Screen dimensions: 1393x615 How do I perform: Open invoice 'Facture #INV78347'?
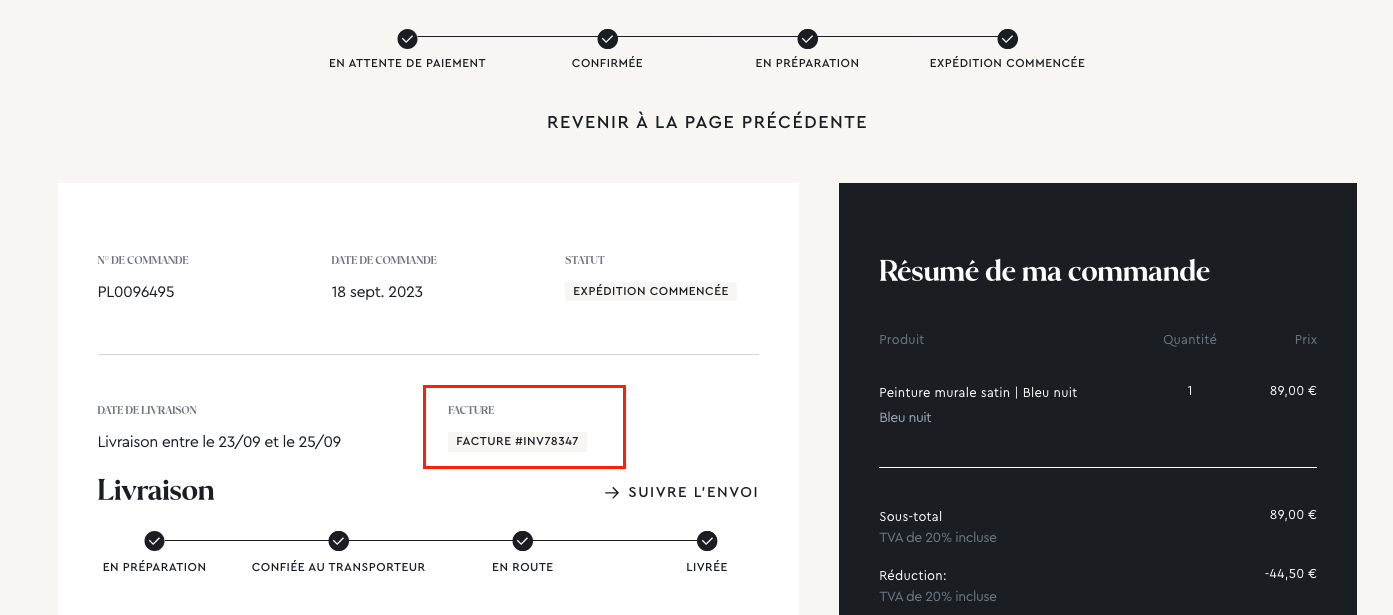pos(517,441)
